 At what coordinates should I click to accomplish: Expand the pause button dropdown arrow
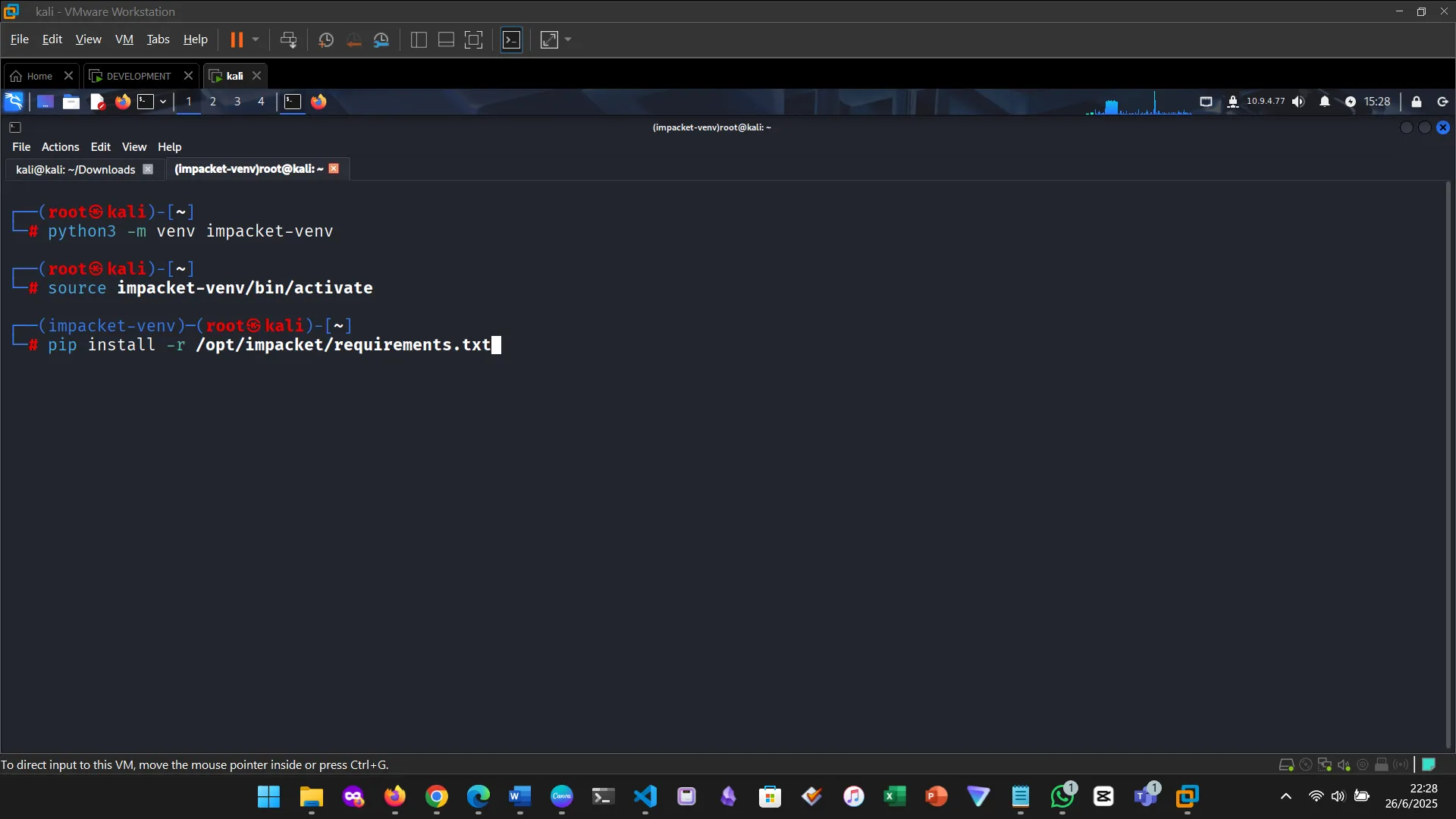(x=256, y=39)
